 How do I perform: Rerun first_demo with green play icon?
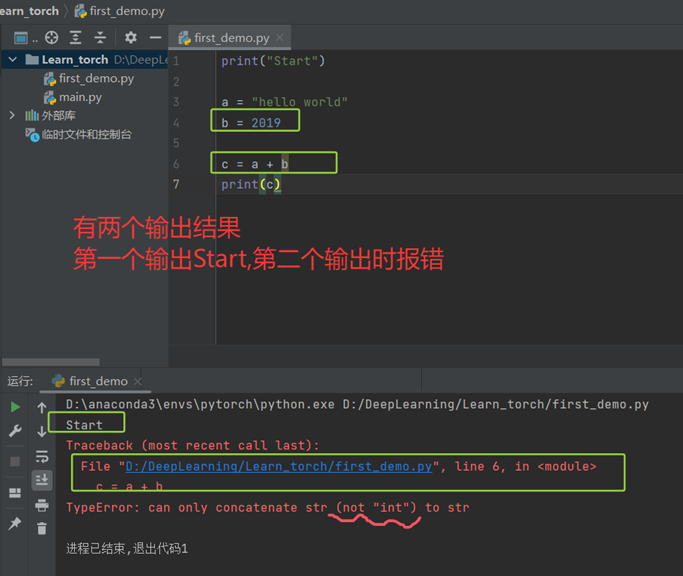pyautogui.click(x=15, y=407)
